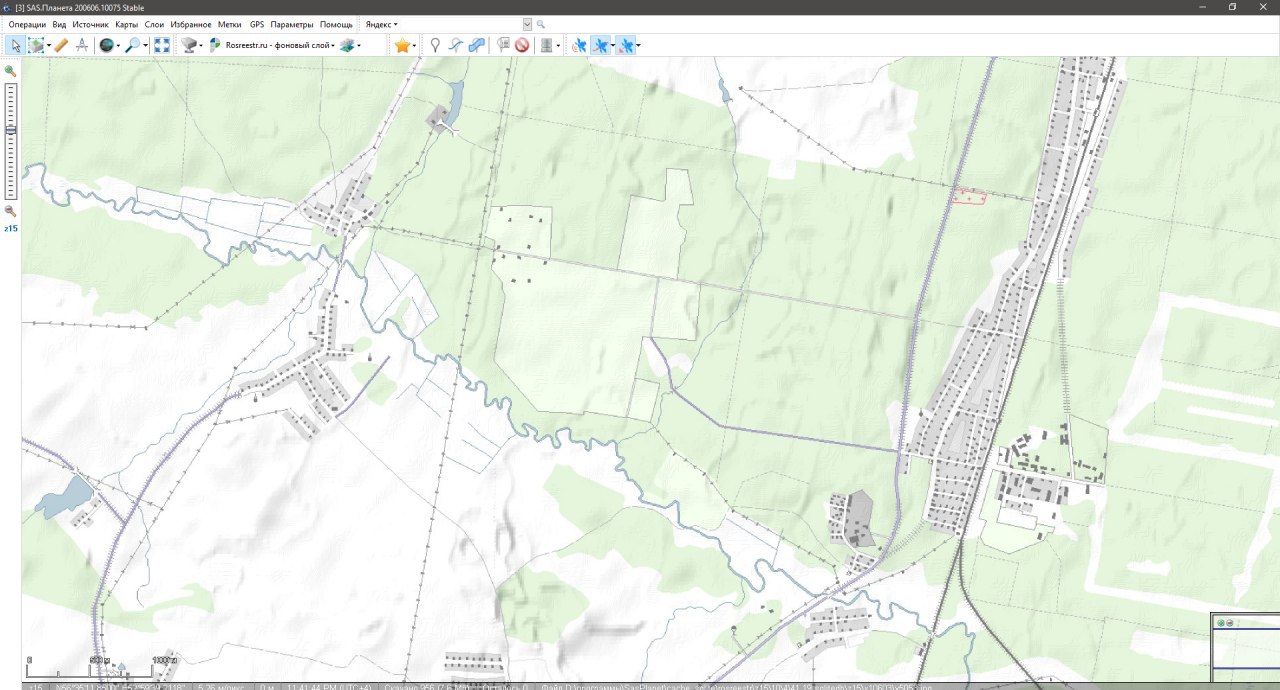This screenshot has width=1280, height=690.
Task: Toggle show GPS track button
Action: tap(600, 45)
